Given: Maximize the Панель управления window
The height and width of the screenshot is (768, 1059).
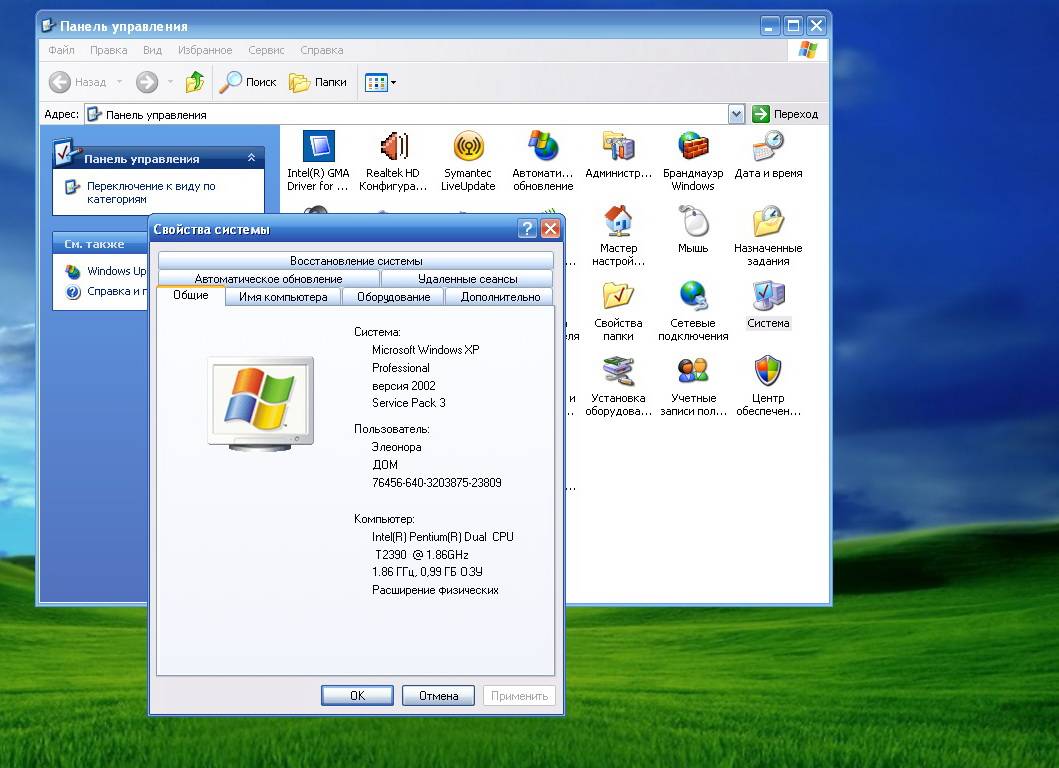Looking at the screenshot, I should [x=794, y=26].
